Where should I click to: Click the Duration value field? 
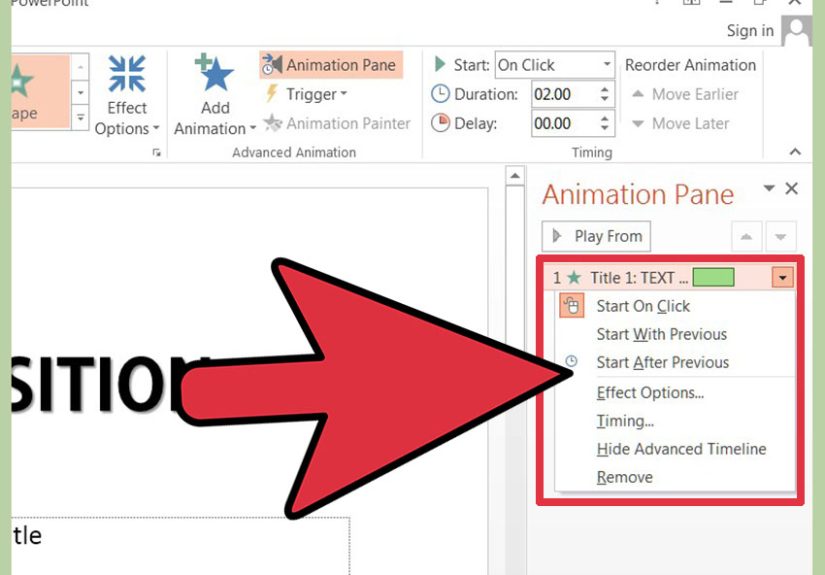564,94
